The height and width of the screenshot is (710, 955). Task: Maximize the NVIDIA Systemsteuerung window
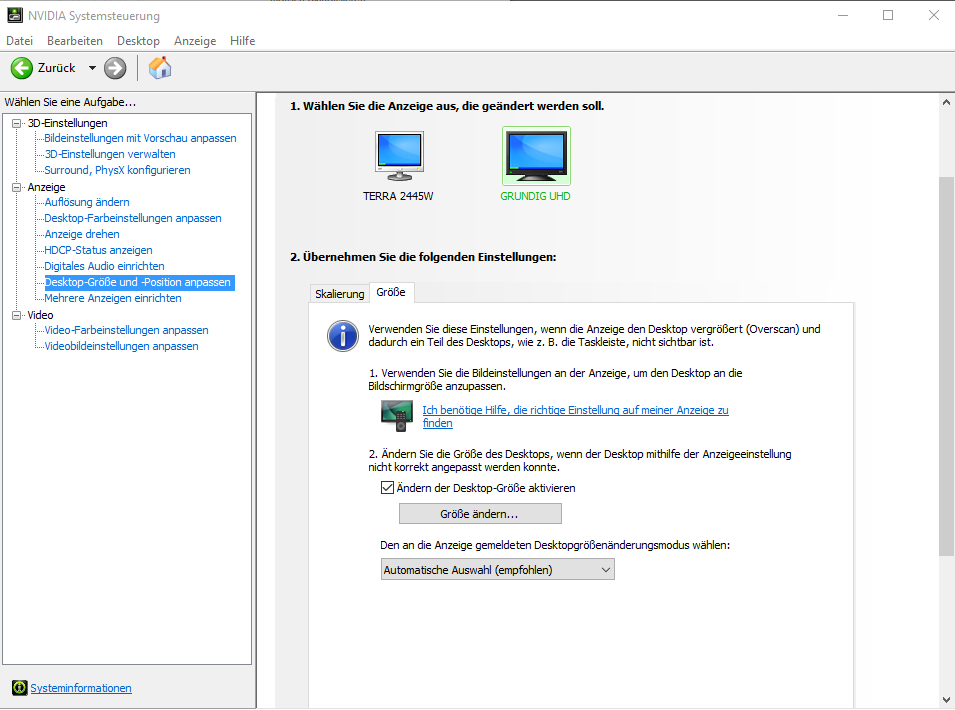point(888,15)
